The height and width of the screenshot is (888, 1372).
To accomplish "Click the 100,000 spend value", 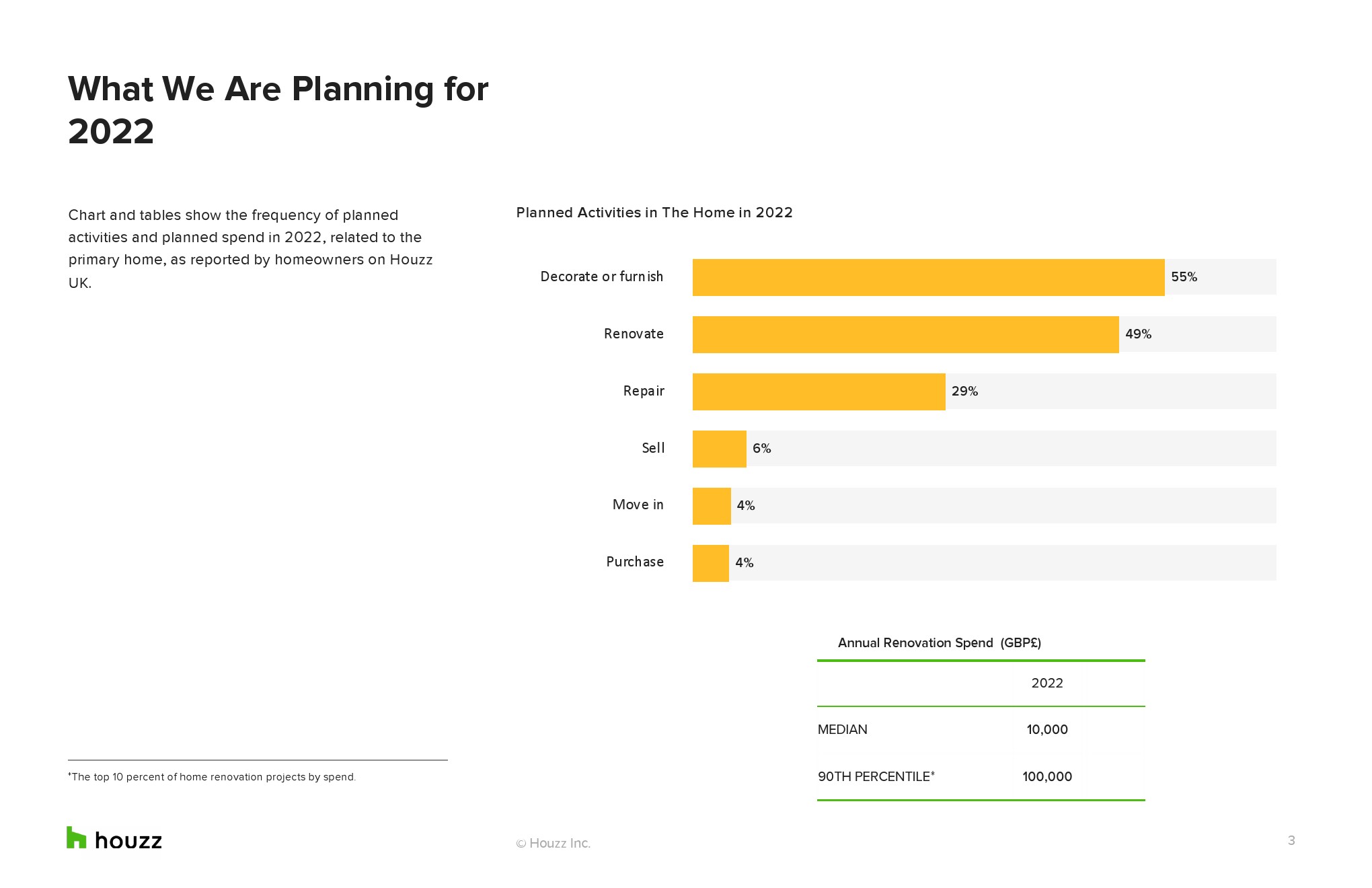I will point(1047,777).
